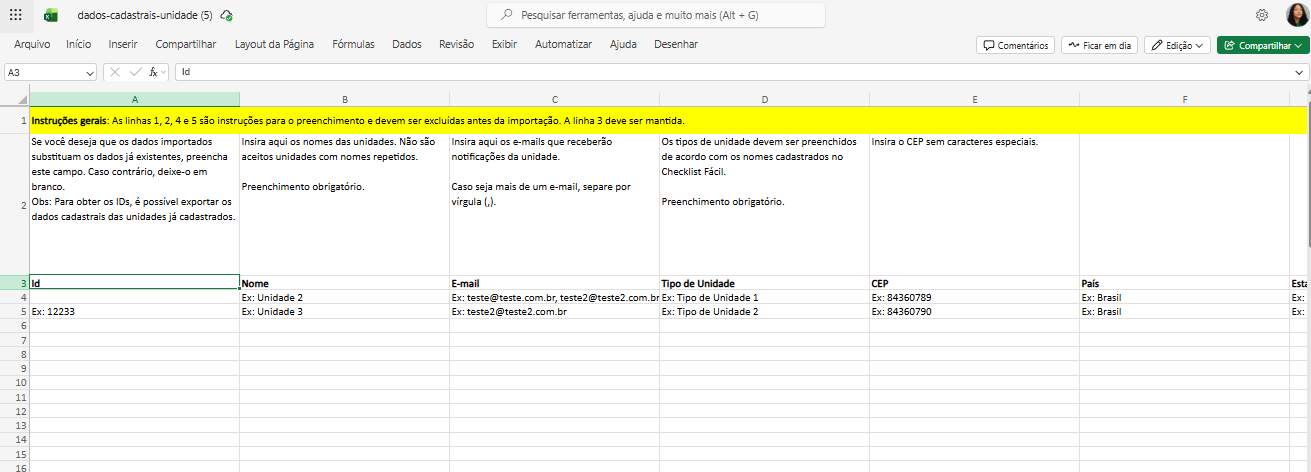Select column A header
Viewport: 1311px width, 472px height.
coord(134,99)
